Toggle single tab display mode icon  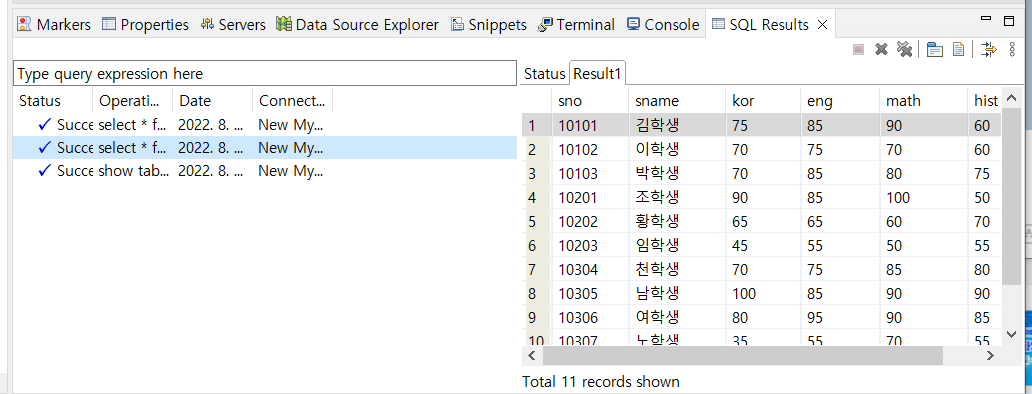(x=935, y=49)
